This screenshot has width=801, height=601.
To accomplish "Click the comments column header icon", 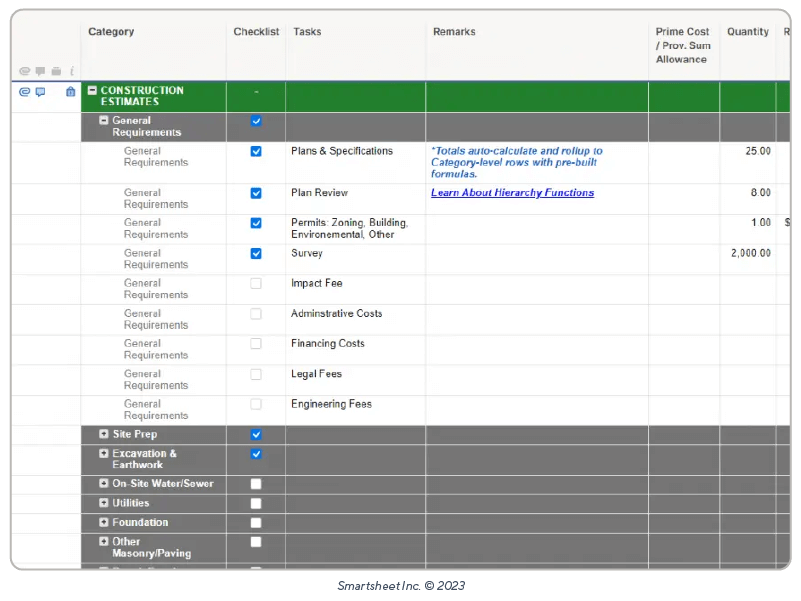I will click(40, 71).
